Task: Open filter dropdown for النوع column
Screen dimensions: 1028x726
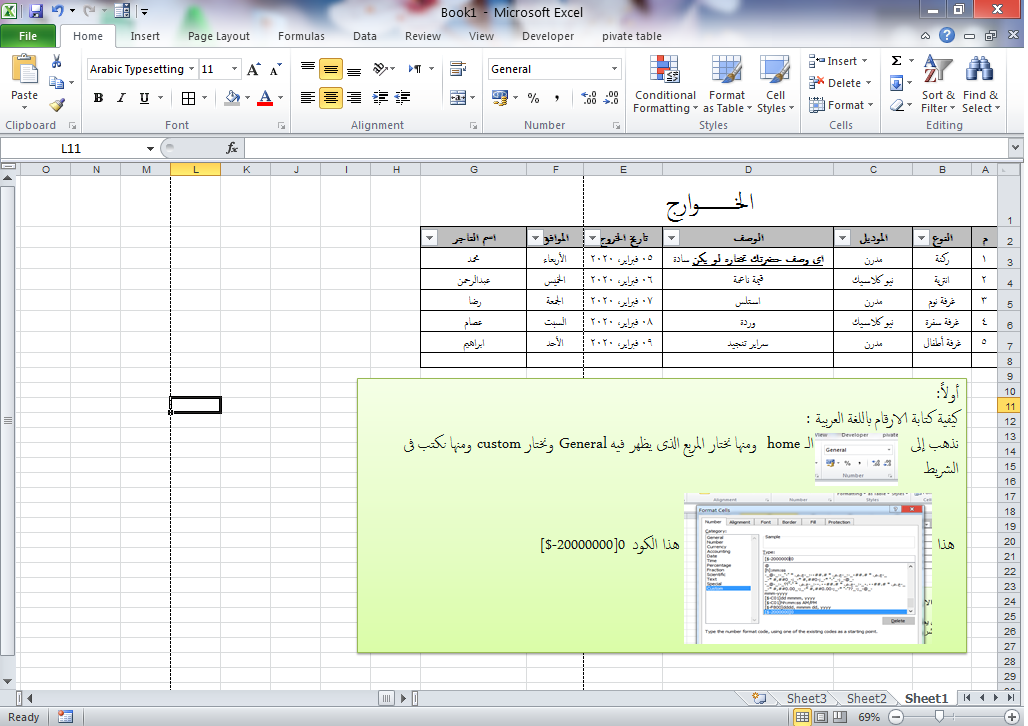Action: pyautogui.click(x=922, y=237)
